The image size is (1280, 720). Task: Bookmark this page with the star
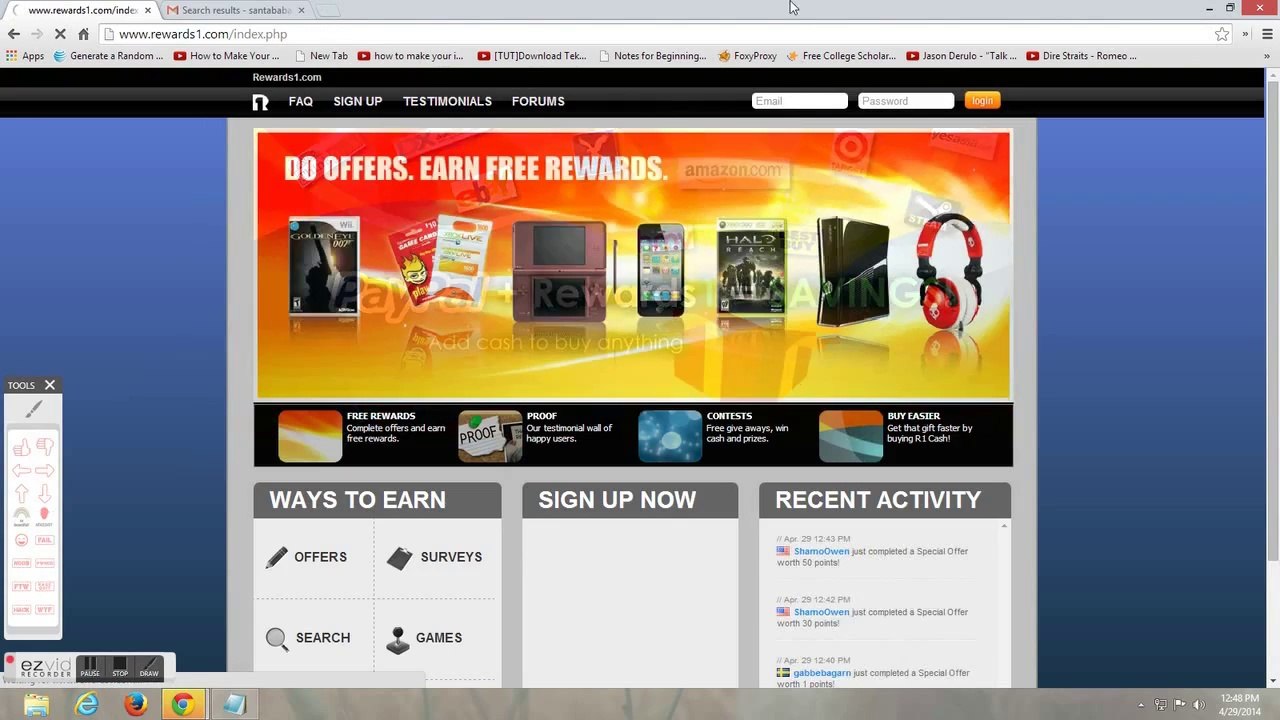1222,34
